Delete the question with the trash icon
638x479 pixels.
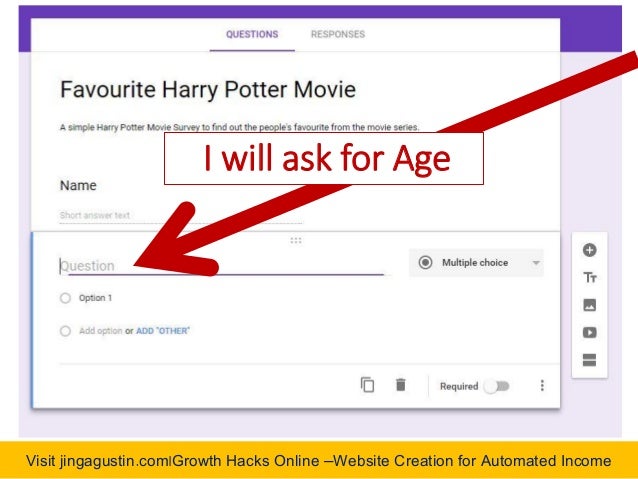click(400, 385)
